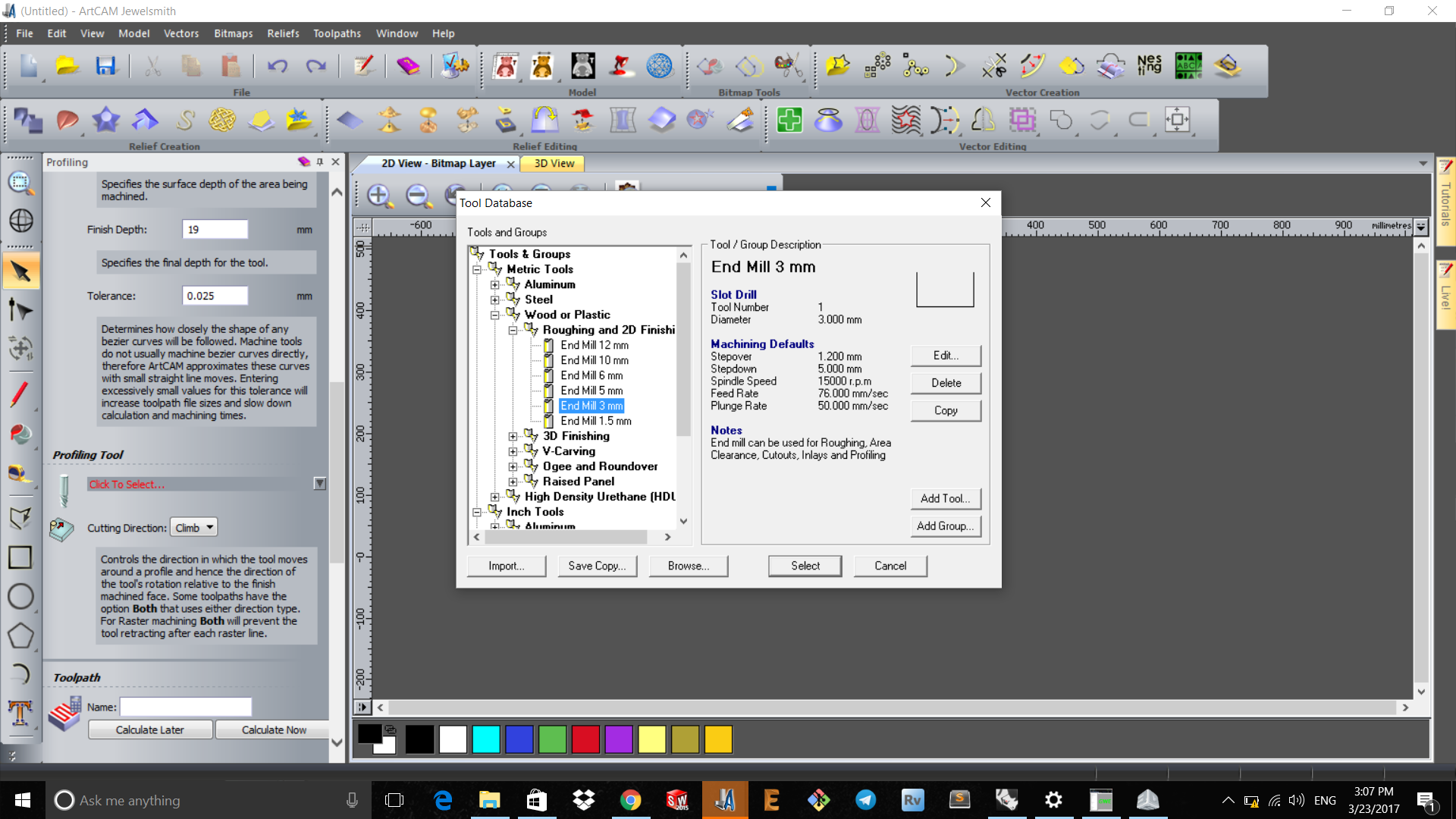This screenshot has width=1456, height=819.
Task: Open the Click To Select tool dropdown arrow
Action: click(x=320, y=484)
